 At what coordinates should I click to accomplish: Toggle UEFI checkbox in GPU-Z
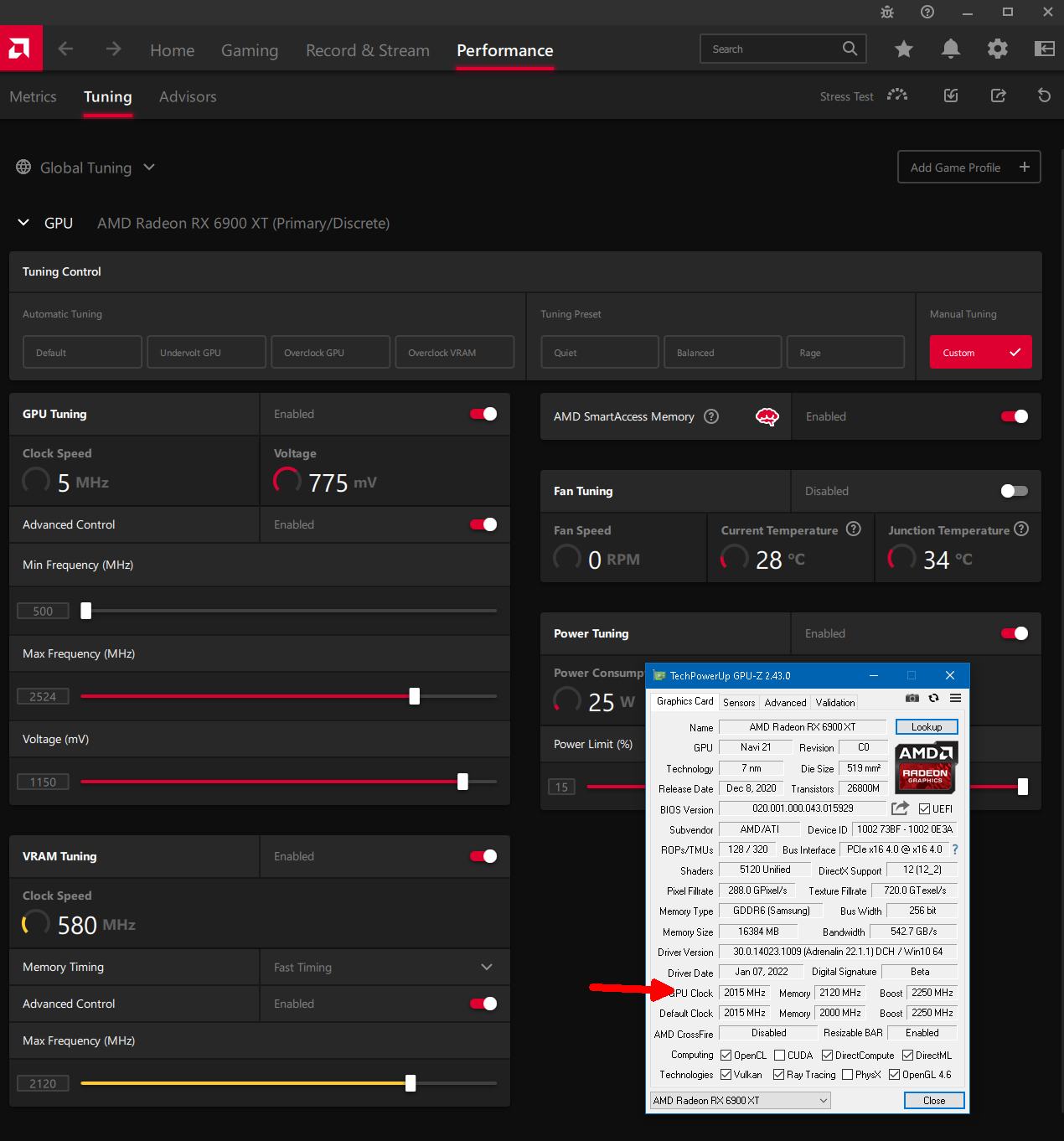pos(924,808)
